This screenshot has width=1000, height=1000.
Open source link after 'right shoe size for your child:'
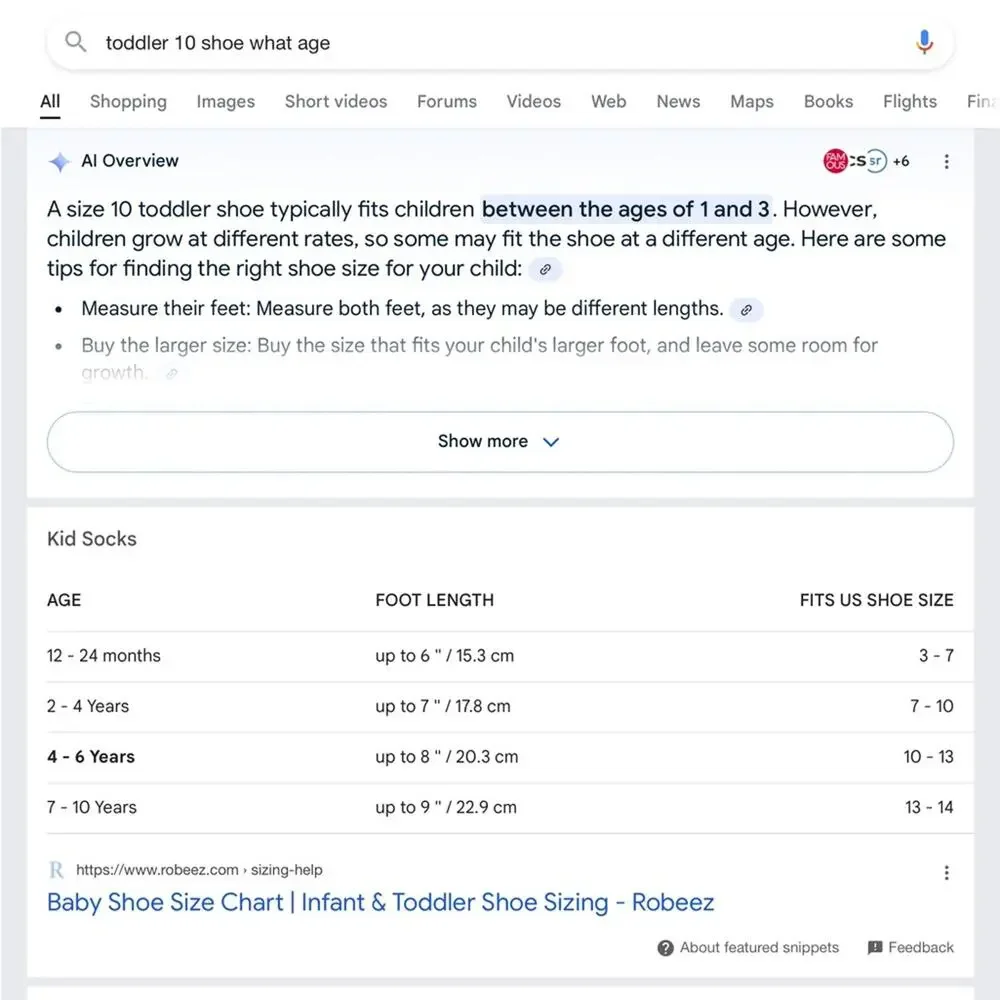[x=545, y=270]
